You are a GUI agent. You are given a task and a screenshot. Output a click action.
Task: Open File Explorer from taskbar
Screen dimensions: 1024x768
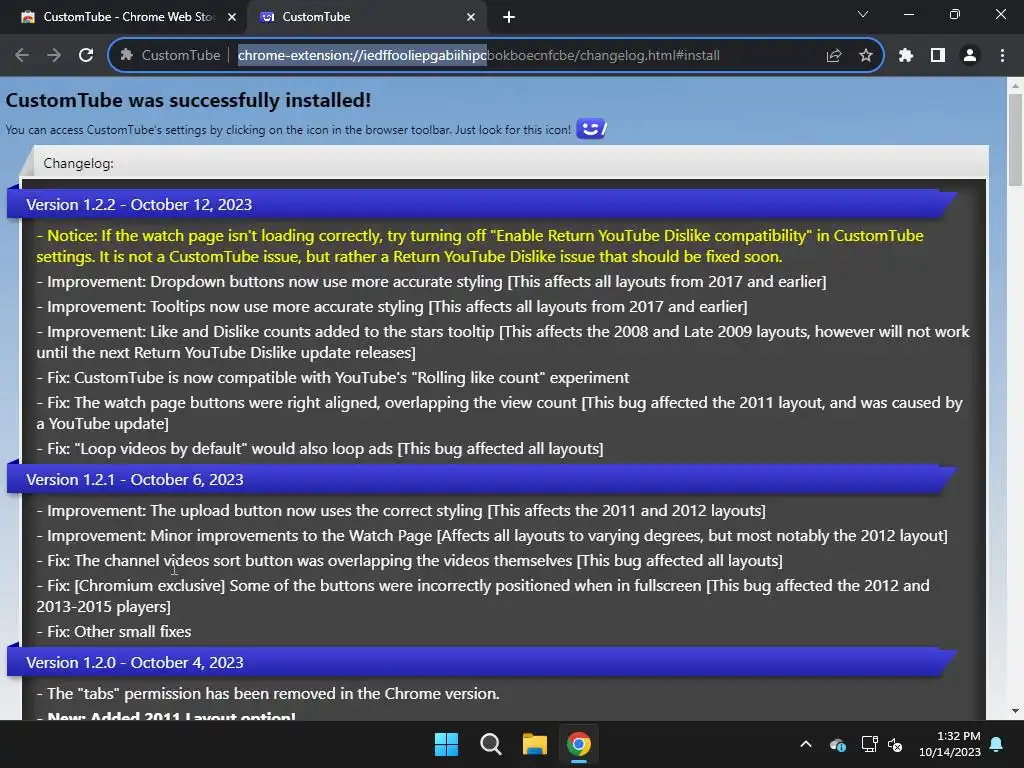535,744
